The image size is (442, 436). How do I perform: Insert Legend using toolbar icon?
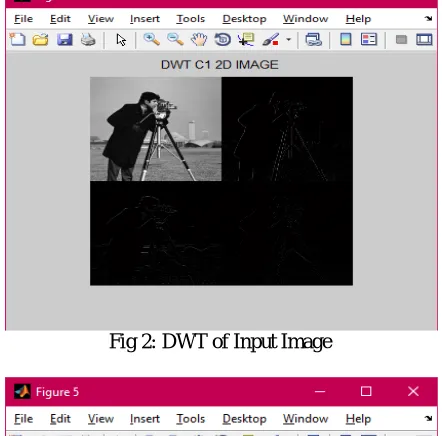369,39
